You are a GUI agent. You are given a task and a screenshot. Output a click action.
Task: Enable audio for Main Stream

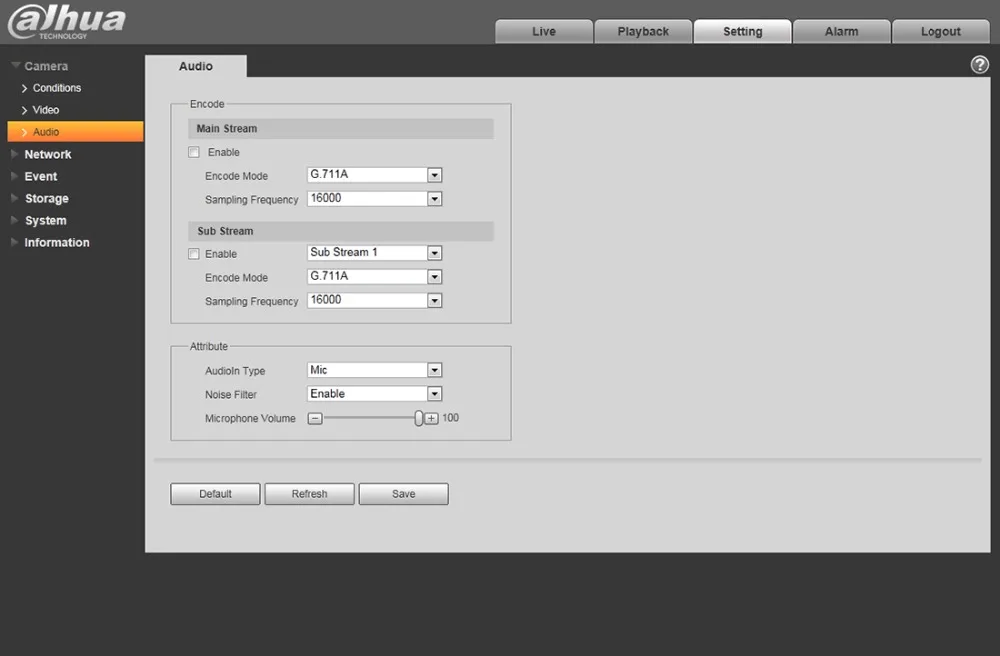pyautogui.click(x=194, y=152)
